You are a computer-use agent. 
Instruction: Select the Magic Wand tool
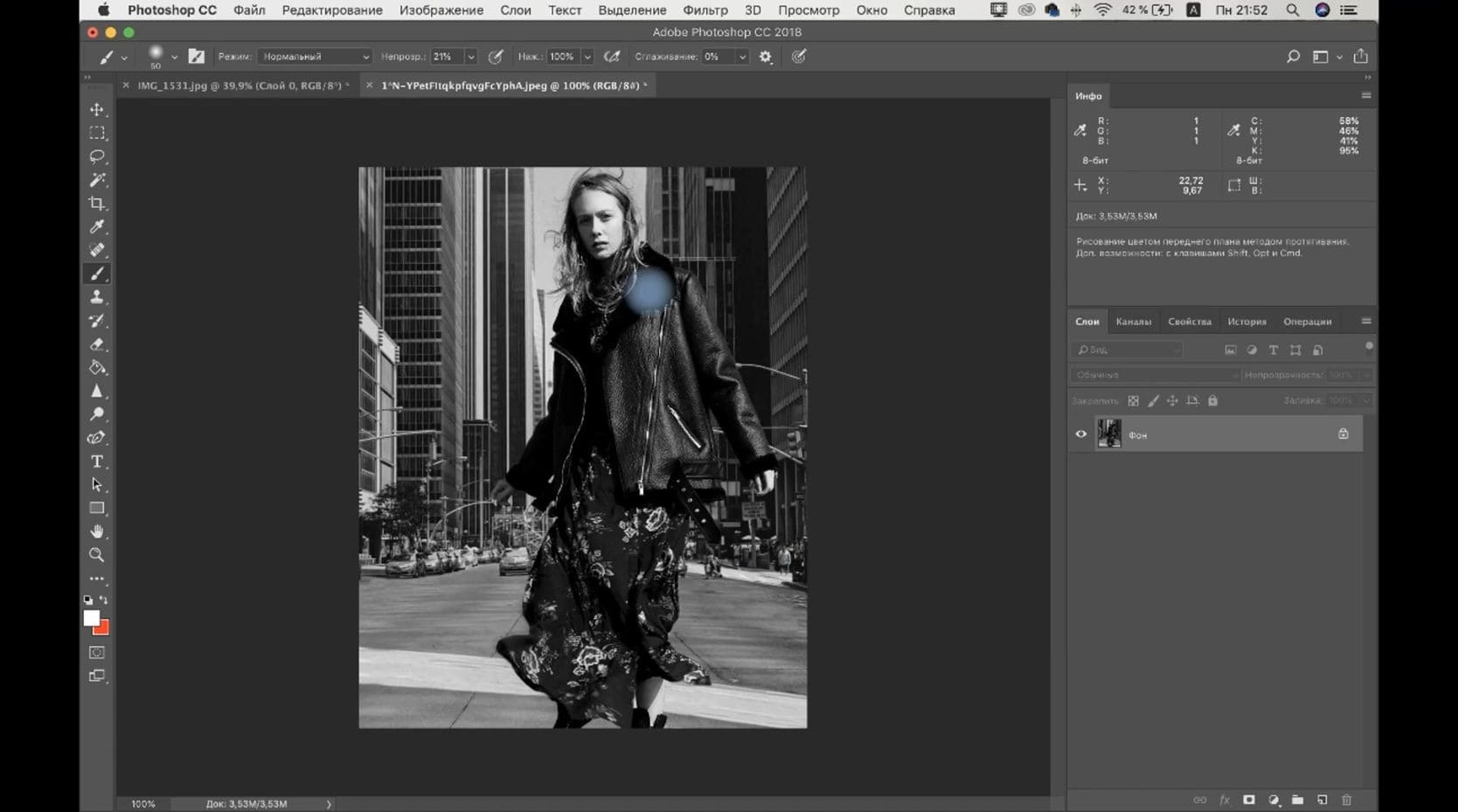point(97,180)
